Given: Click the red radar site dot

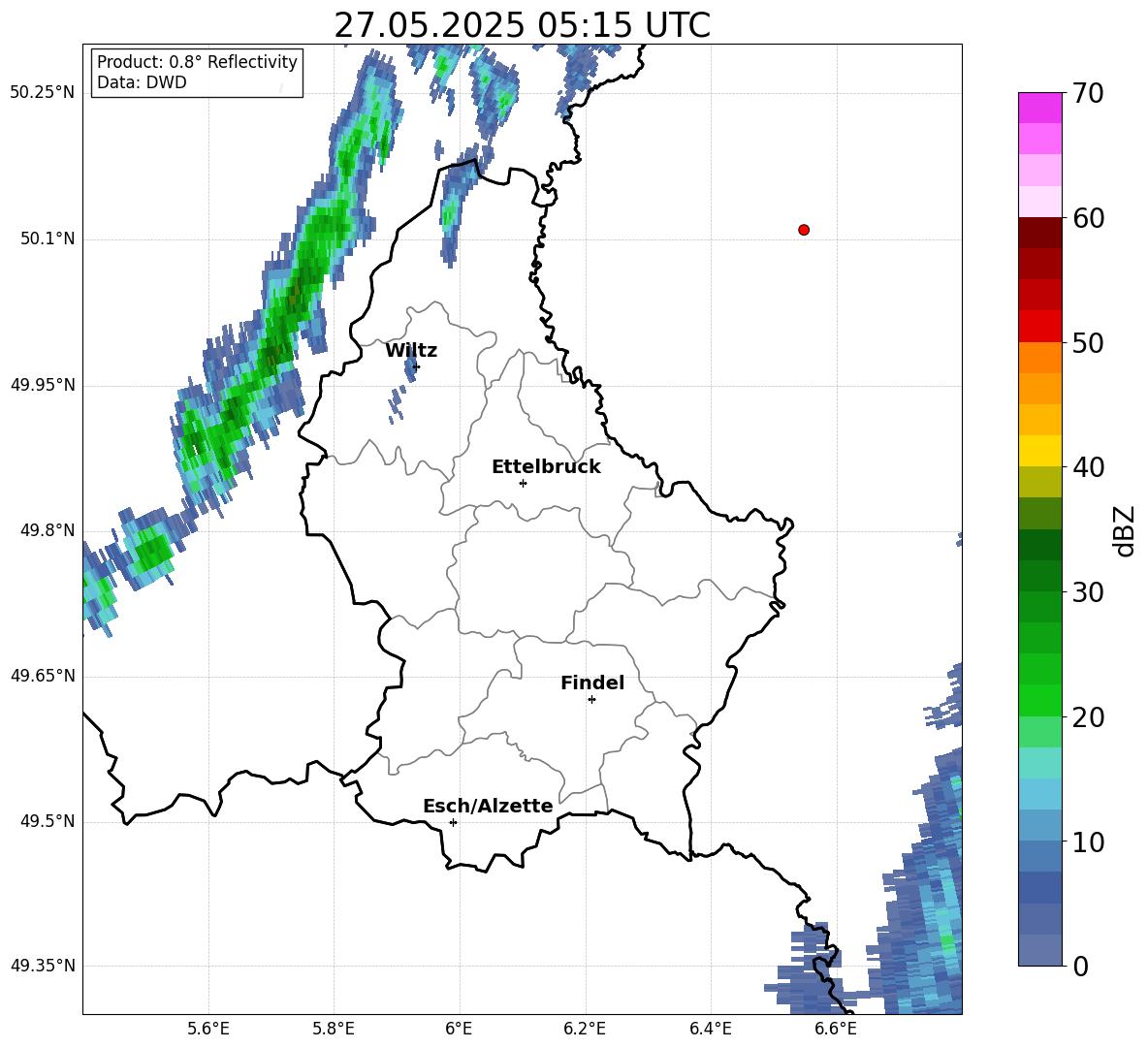Looking at the screenshot, I should pos(804,230).
